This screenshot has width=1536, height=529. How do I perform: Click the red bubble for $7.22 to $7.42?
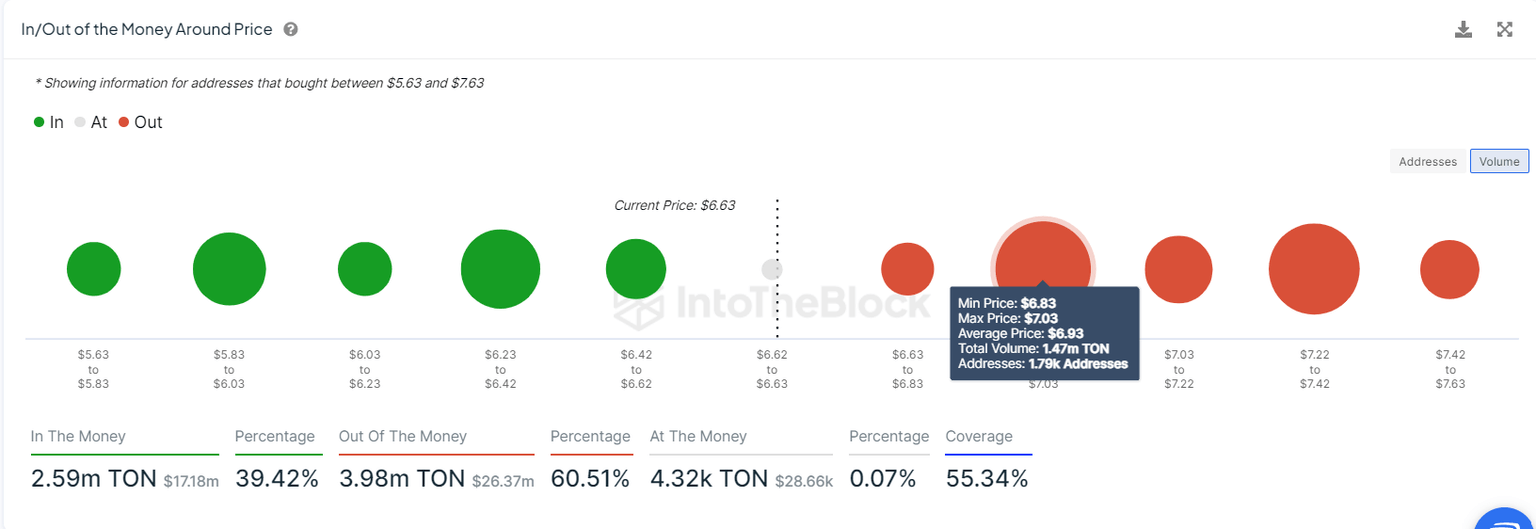(x=1314, y=269)
